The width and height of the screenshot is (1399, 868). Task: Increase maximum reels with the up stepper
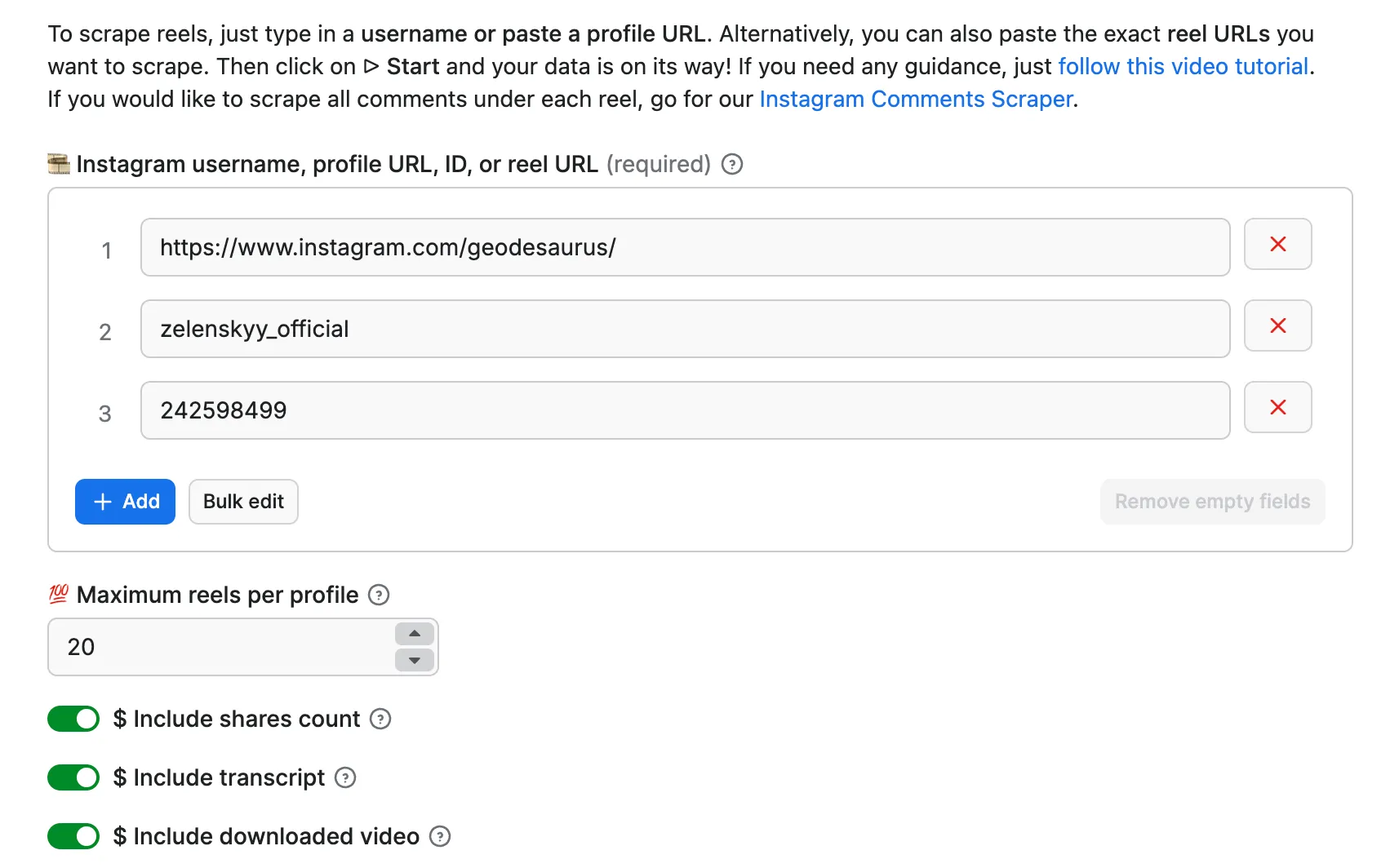coord(414,634)
